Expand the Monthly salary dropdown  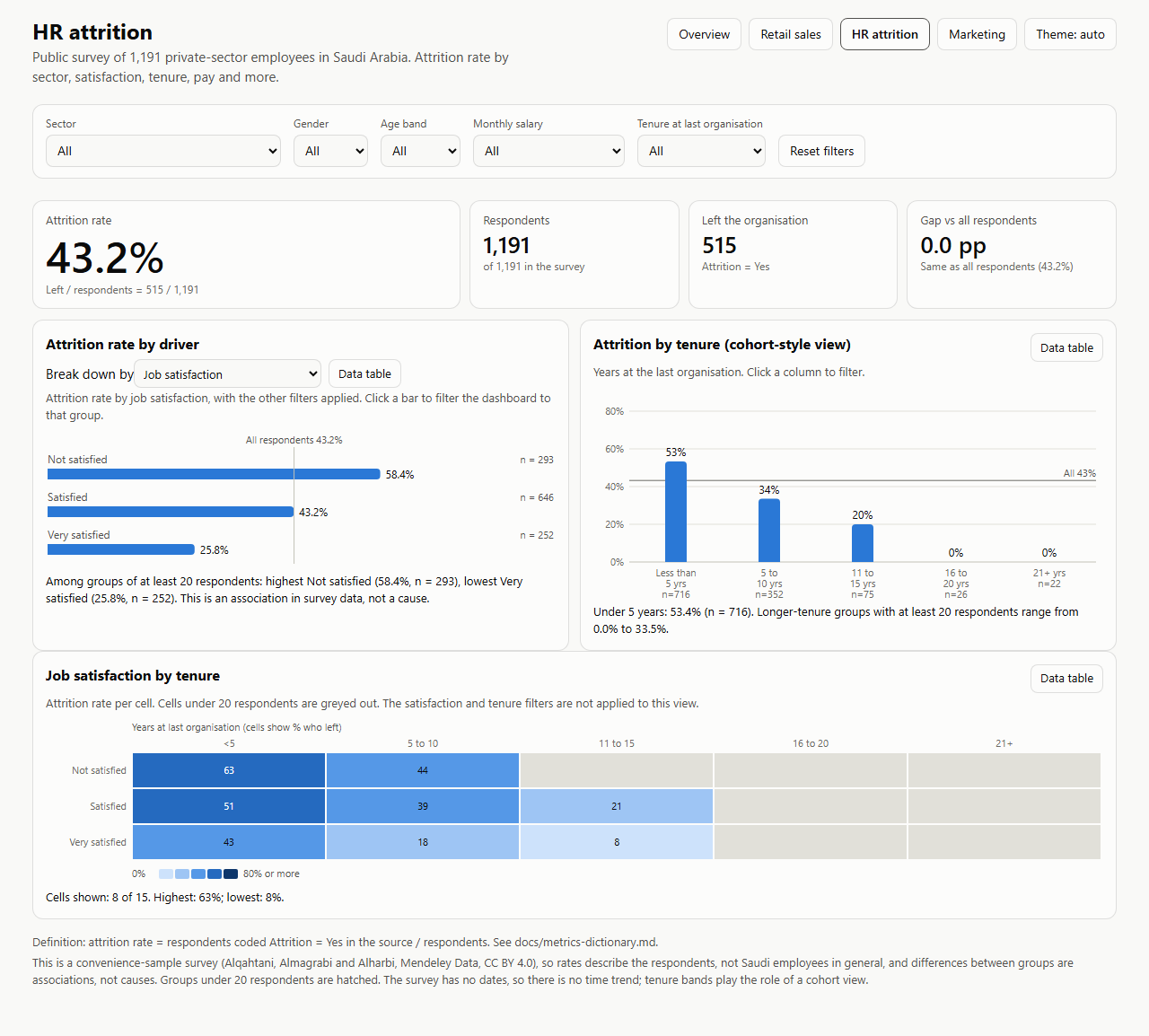(x=548, y=151)
